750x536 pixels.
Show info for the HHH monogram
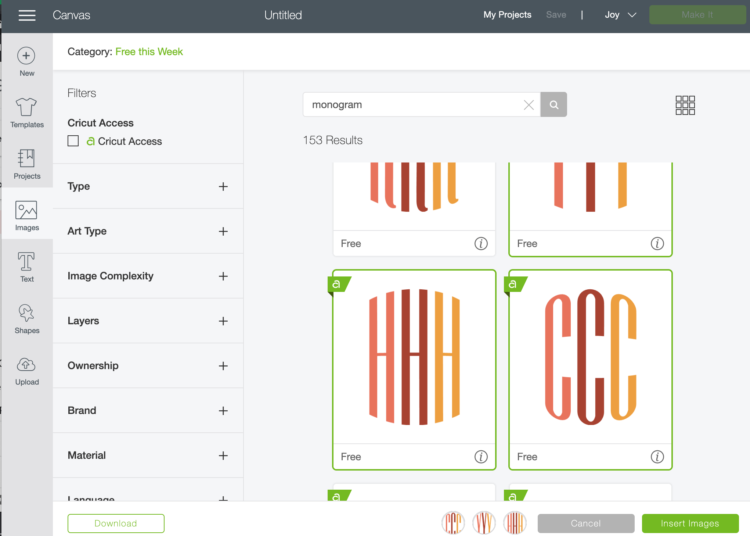pos(481,457)
